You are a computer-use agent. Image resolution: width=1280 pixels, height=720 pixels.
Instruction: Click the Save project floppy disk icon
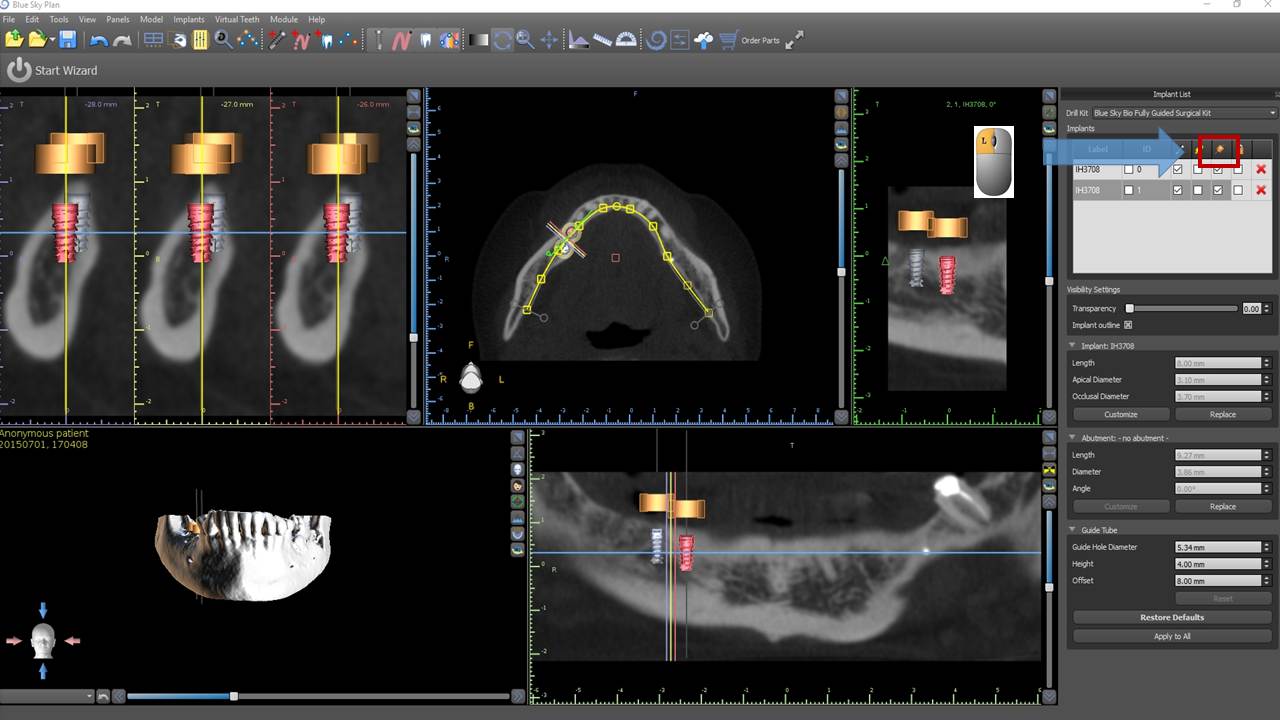pyautogui.click(x=67, y=40)
